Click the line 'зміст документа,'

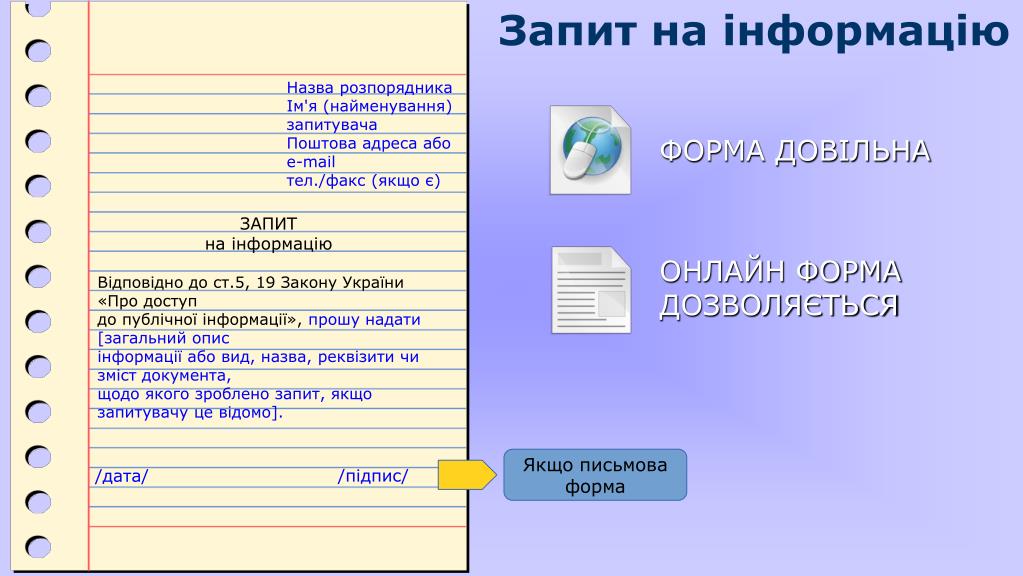pyautogui.click(x=164, y=376)
